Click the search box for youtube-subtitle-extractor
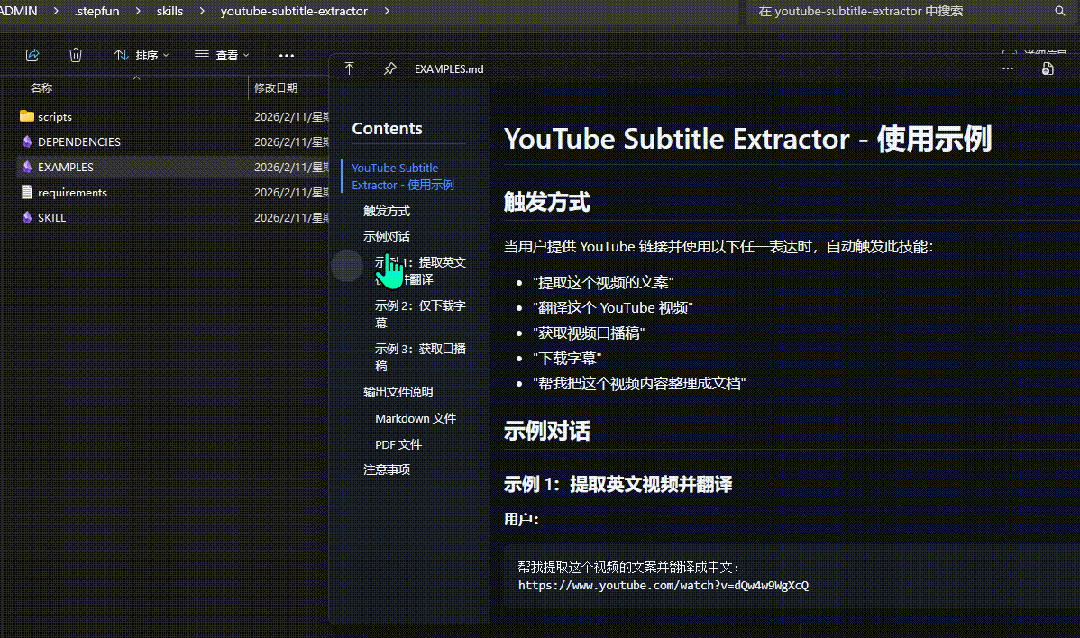 pyautogui.click(x=900, y=11)
